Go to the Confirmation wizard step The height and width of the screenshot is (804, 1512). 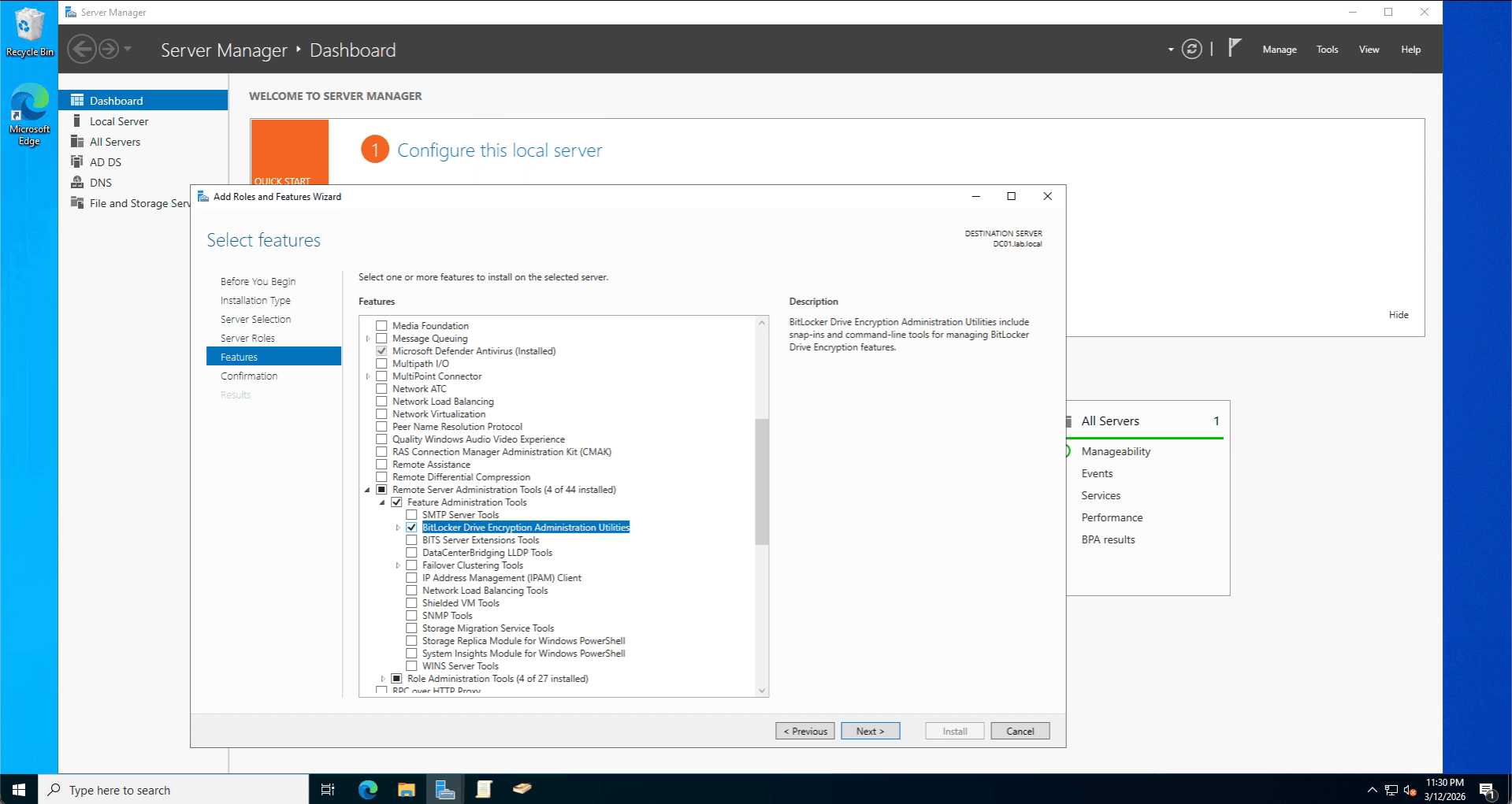249,376
